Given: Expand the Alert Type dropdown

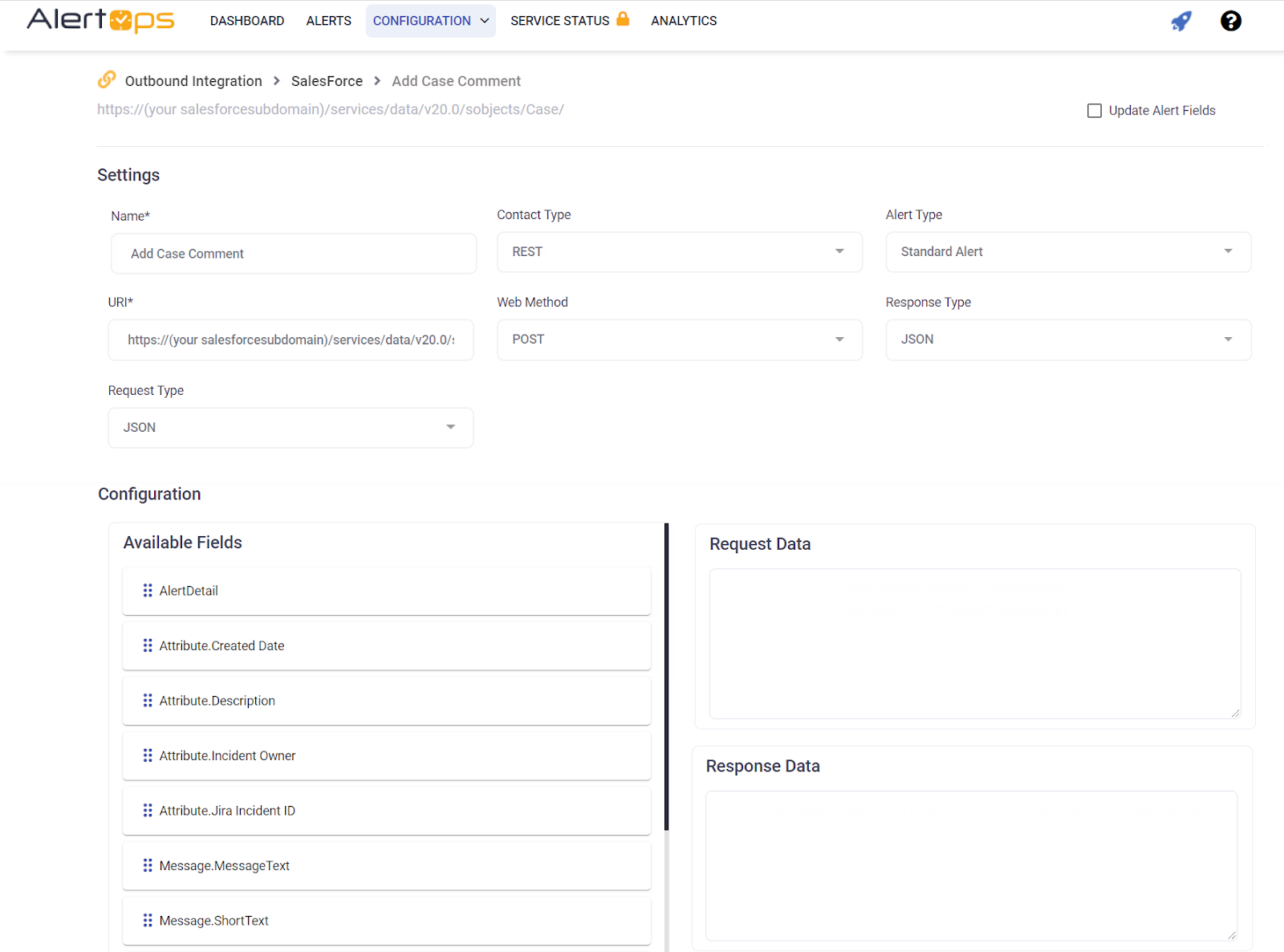Looking at the screenshot, I should [x=1067, y=252].
